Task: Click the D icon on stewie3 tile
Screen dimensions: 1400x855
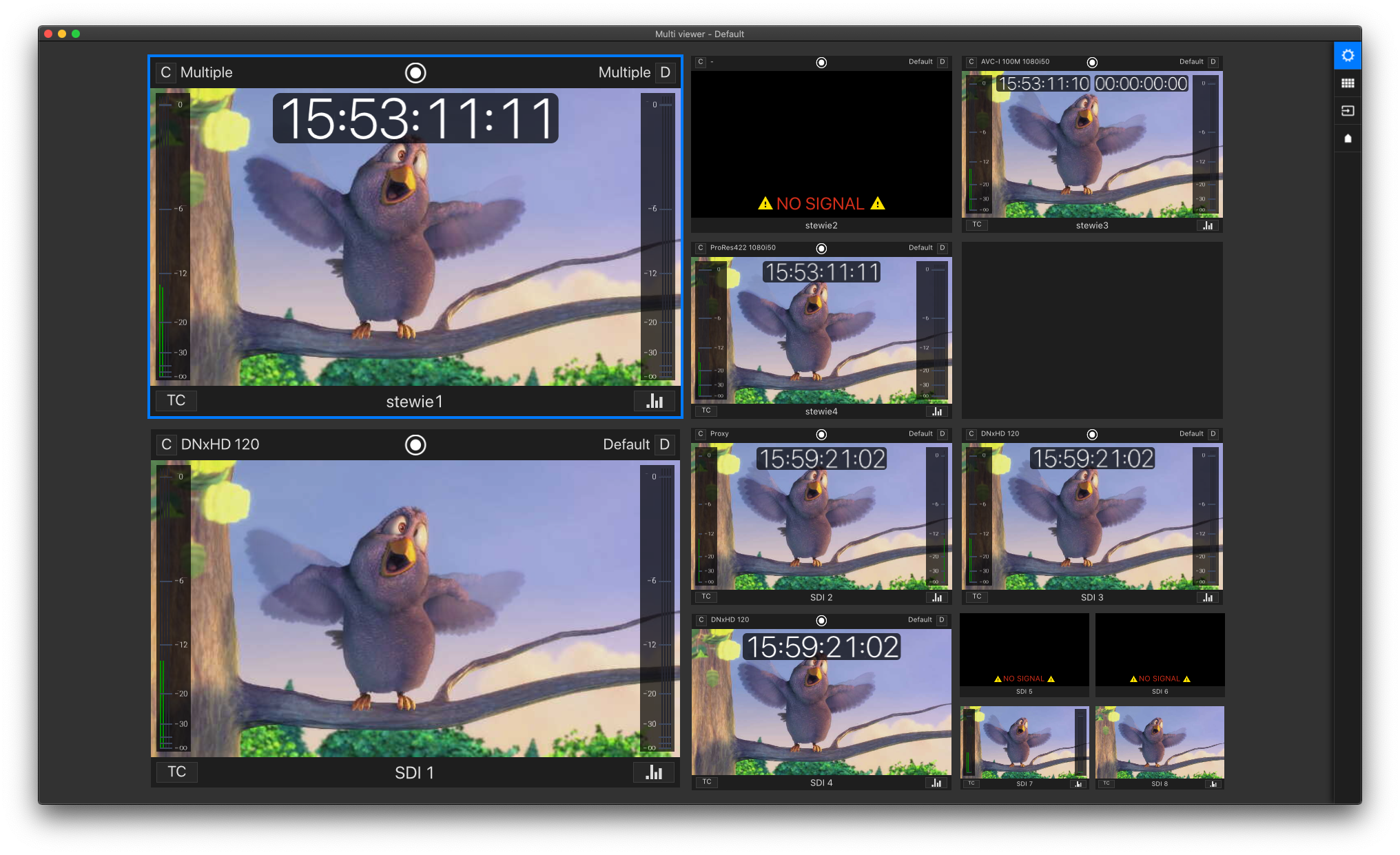Action: pyautogui.click(x=1213, y=62)
